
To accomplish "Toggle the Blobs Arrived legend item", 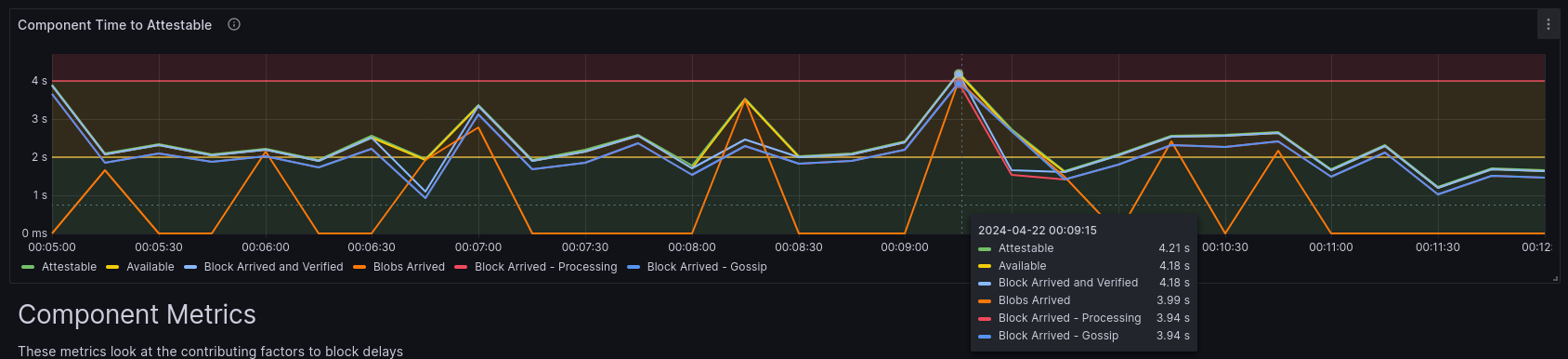I will (x=409, y=267).
